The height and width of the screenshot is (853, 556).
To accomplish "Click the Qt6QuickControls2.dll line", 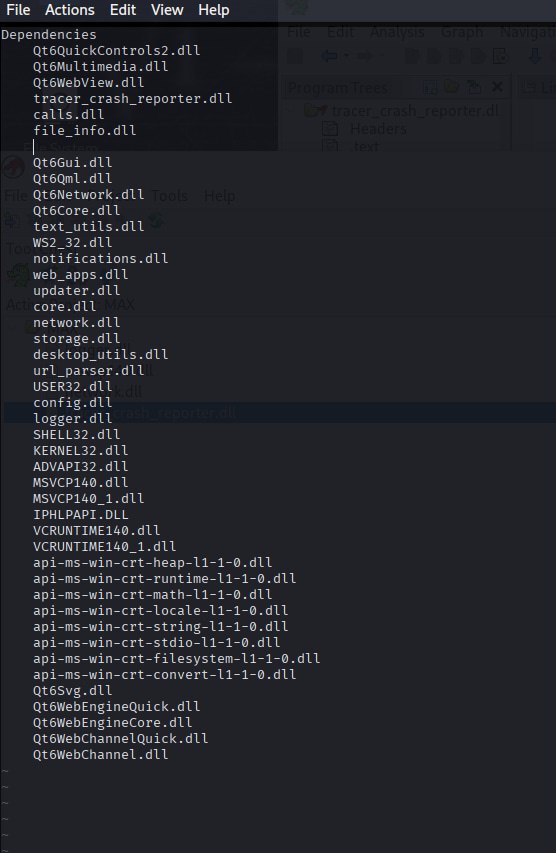I will [x=116, y=51].
